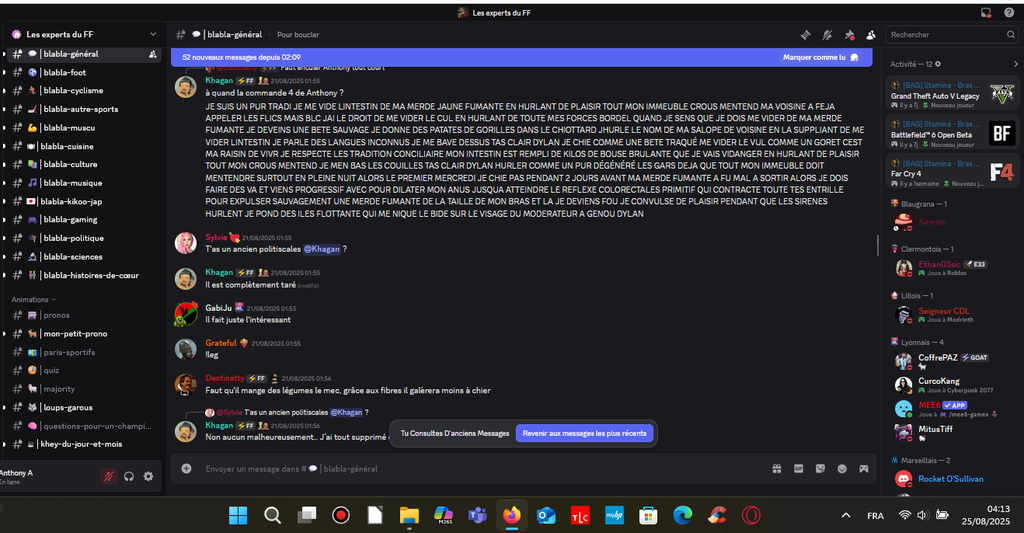This screenshot has height=533, width=1024.
Task: Click GabiJu username in chat
Action: click(x=218, y=308)
